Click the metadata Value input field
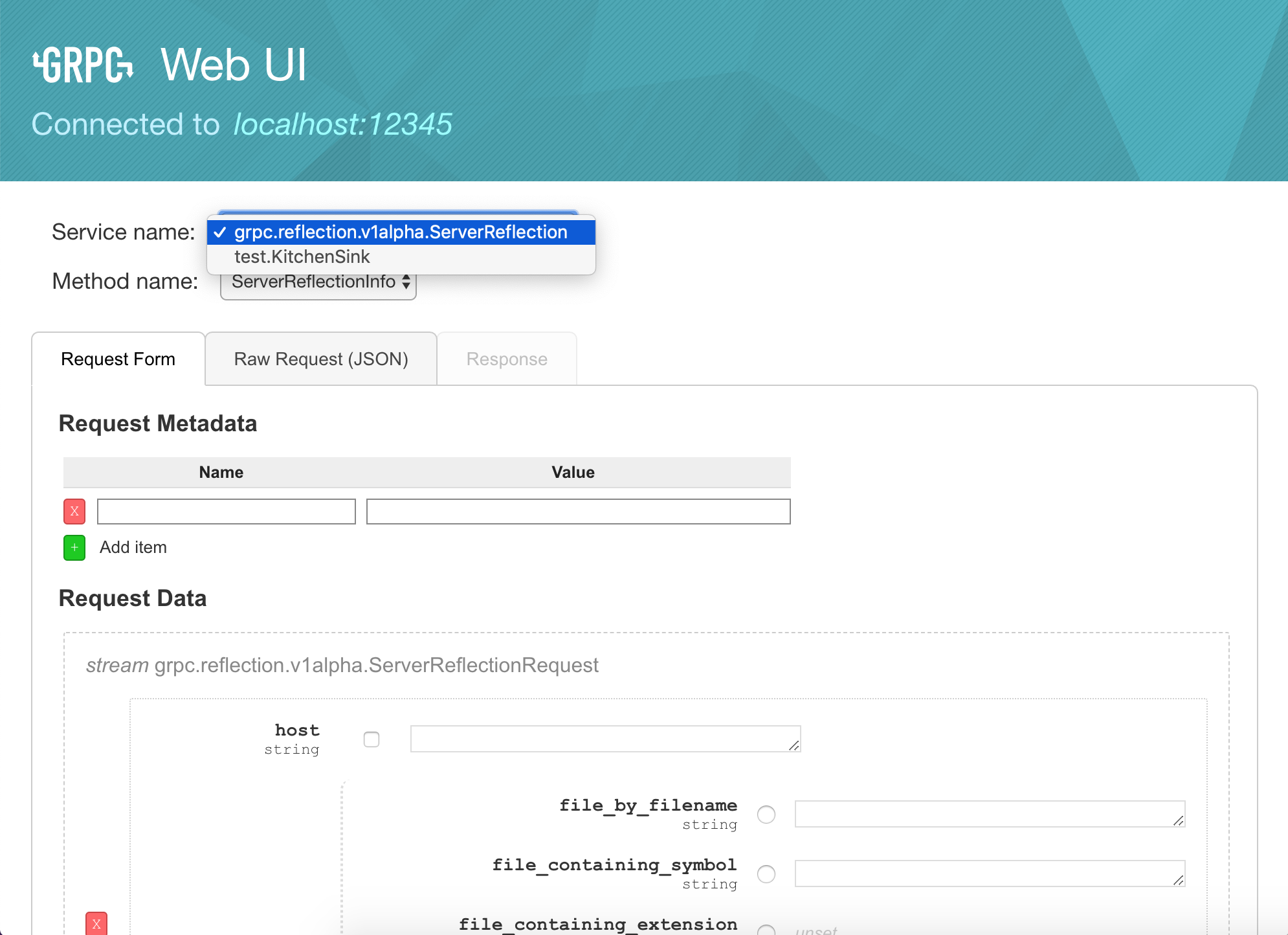The image size is (1288, 935). [x=578, y=512]
